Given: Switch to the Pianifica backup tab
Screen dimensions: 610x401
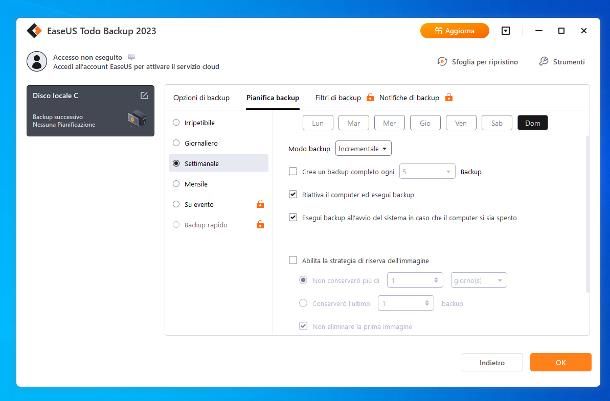Looking at the screenshot, I should coord(273,98).
